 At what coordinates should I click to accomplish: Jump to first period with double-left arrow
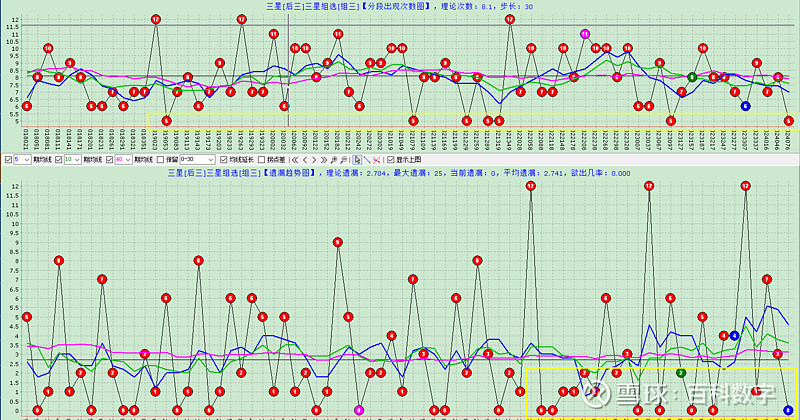295,159
